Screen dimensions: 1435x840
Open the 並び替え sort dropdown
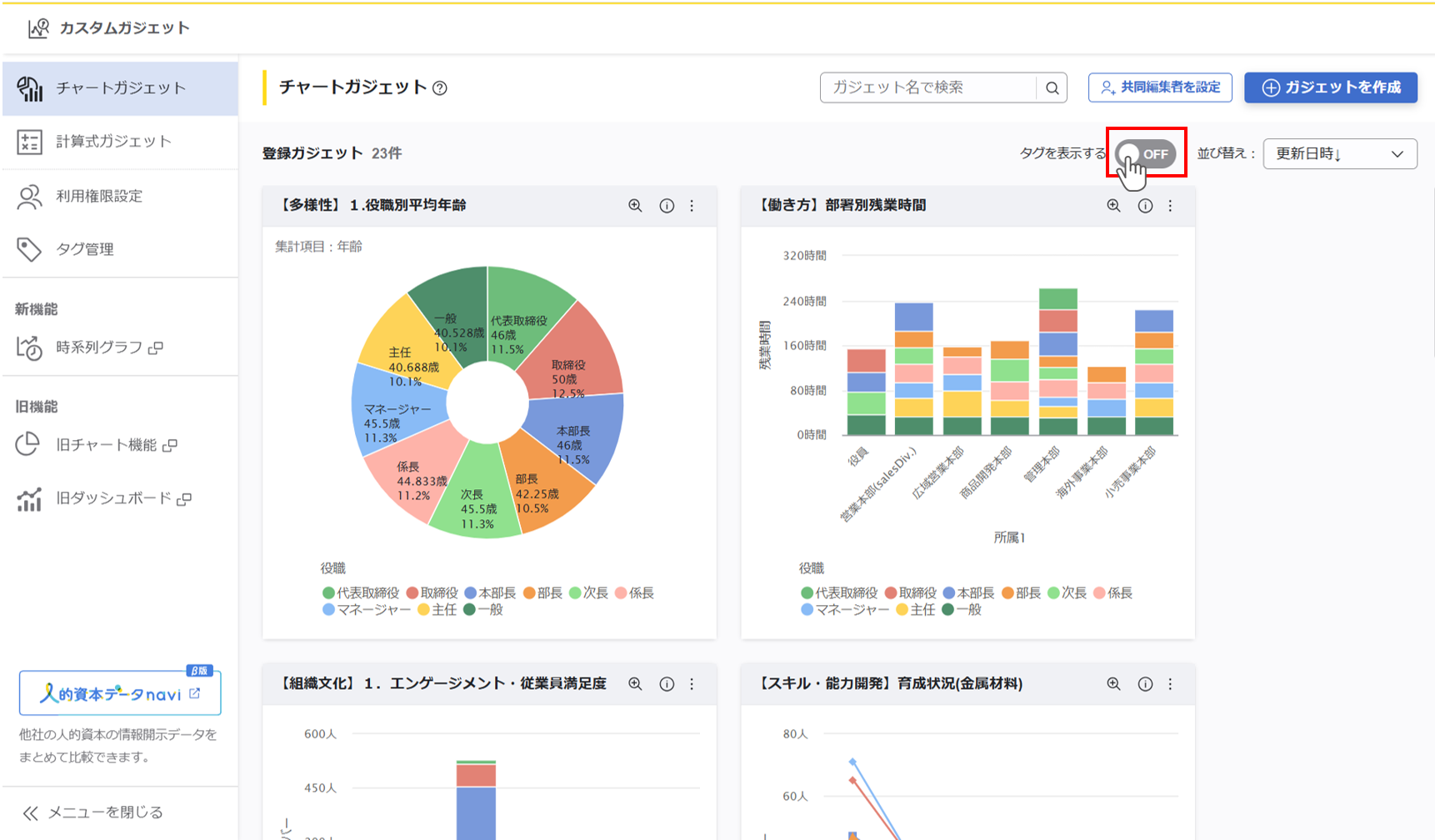[x=1339, y=154]
